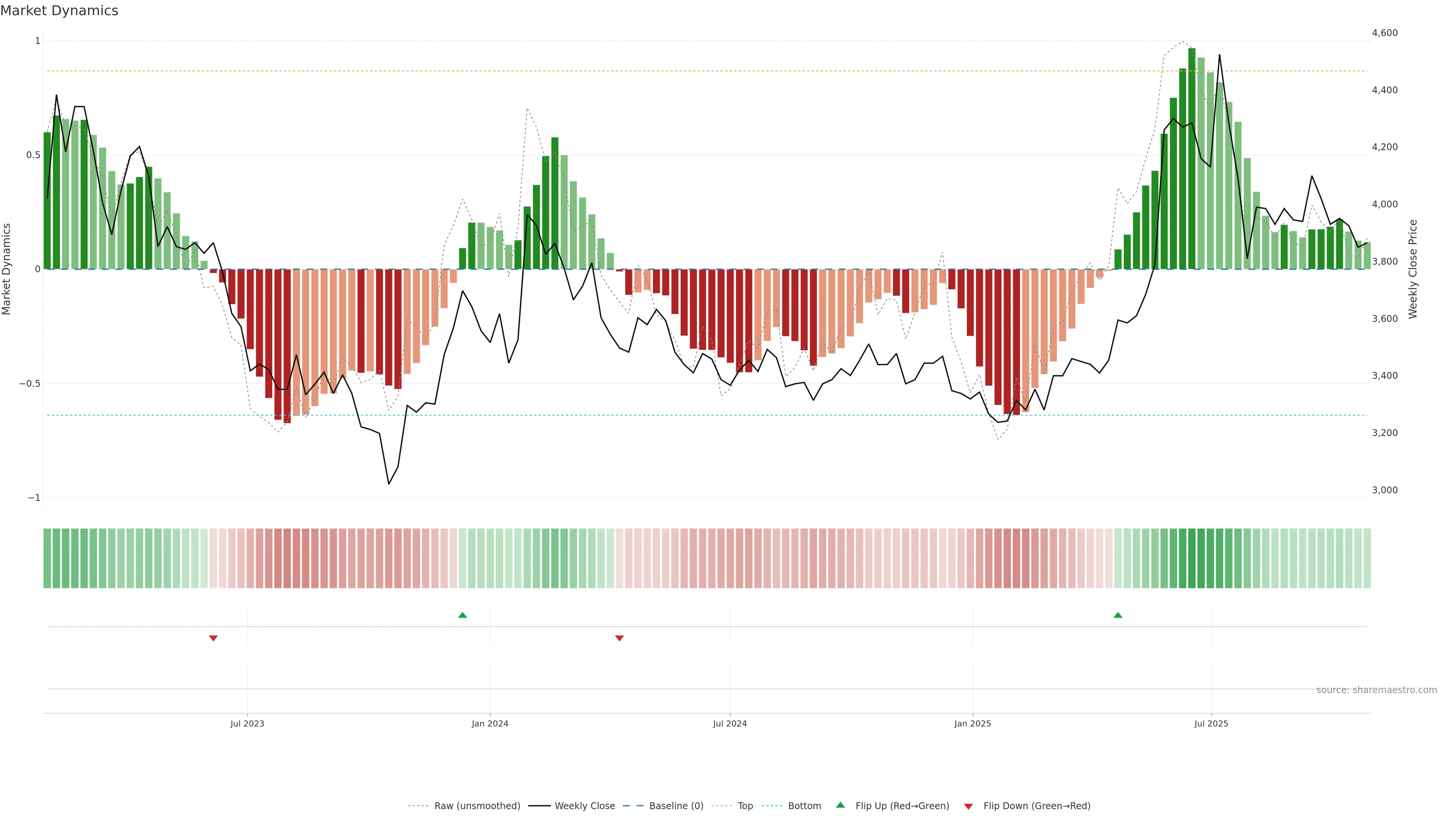Click the 4,600 price axis label
Image resolution: width=1456 pixels, height=819 pixels.
tap(1384, 33)
